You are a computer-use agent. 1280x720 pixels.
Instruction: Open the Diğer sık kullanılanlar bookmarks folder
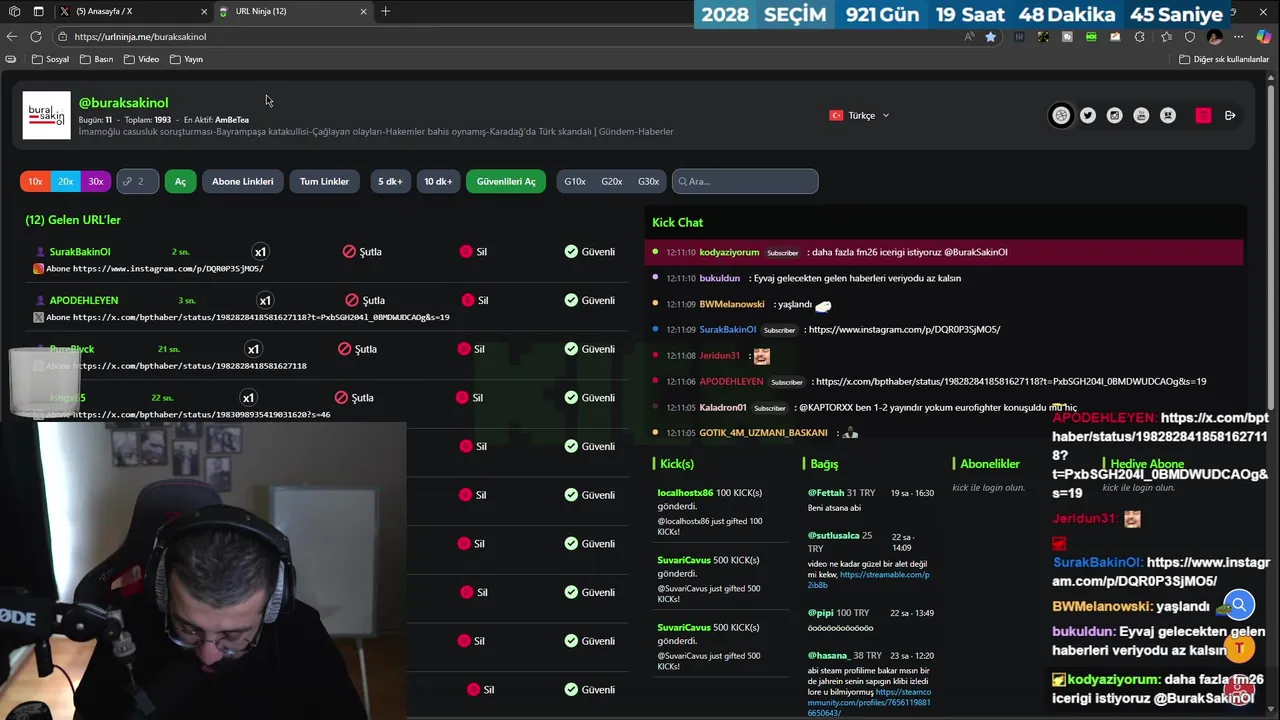point(1224,59)
